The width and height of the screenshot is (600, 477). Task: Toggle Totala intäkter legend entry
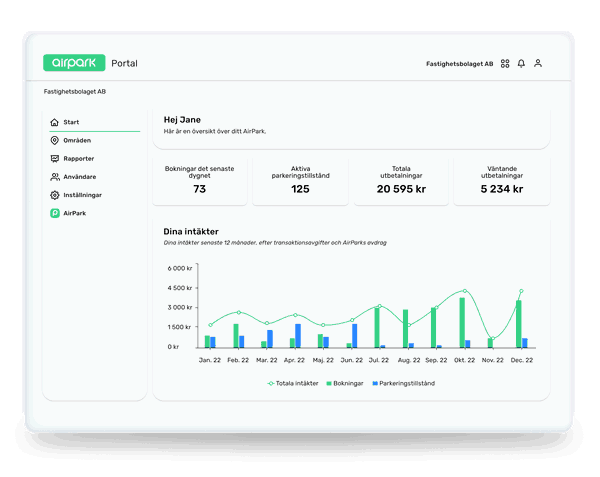point(293,383)
